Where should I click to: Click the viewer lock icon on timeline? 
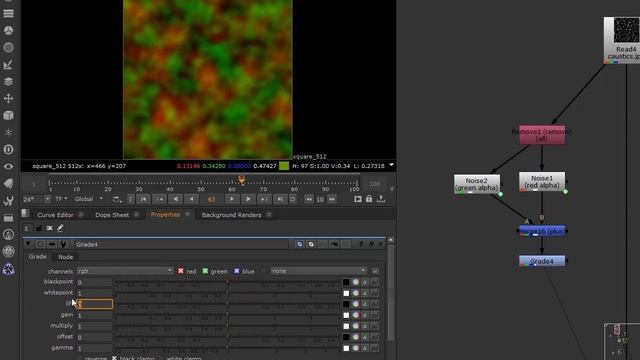click(369, 199)
